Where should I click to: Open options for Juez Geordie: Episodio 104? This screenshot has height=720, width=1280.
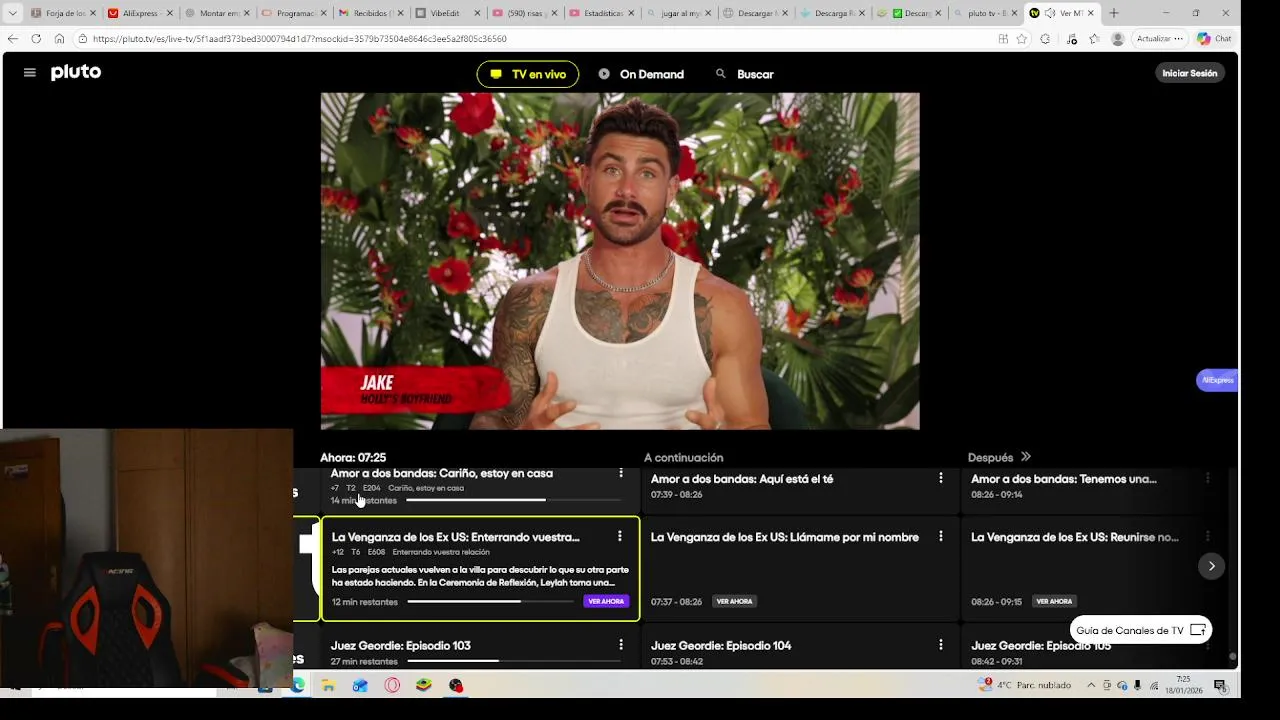click(x=941, y=645)
